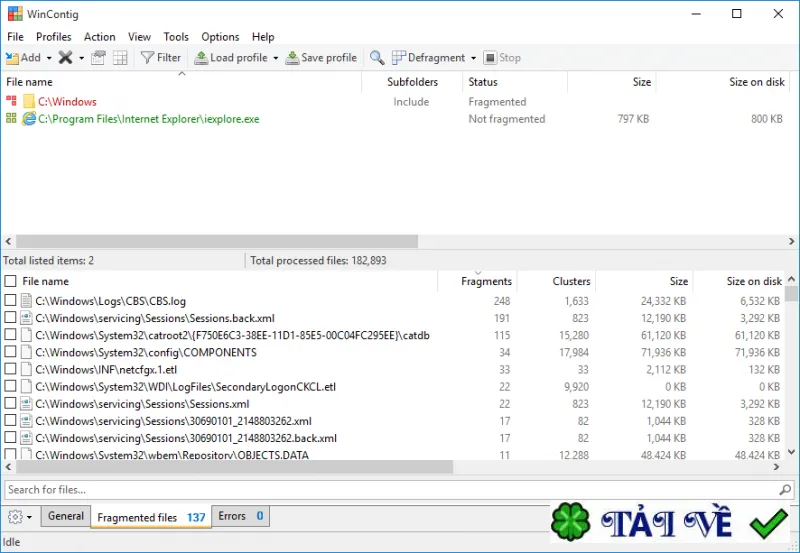Click the lower list scroll up arrow
This screenshot has width=800, height=553.
(x=791, y=279)
